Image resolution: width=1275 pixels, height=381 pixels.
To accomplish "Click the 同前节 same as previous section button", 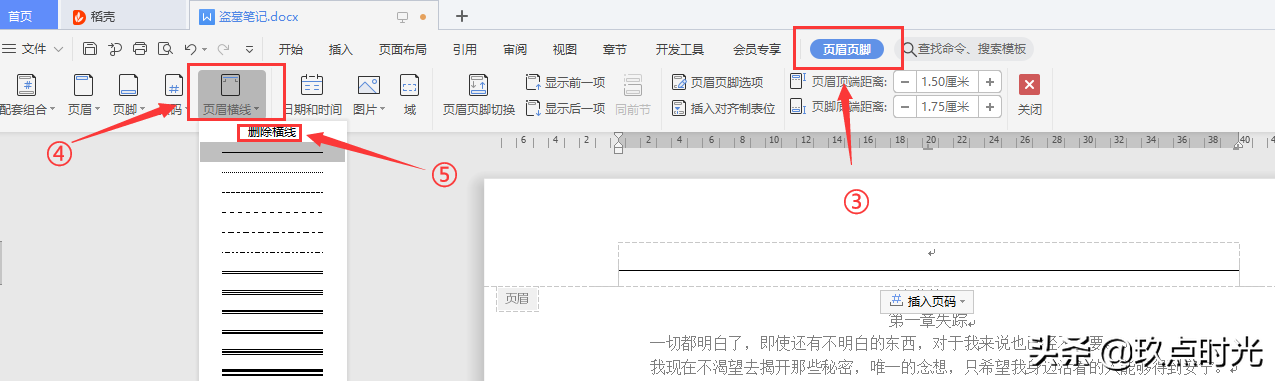I will [x=633, y=95].
